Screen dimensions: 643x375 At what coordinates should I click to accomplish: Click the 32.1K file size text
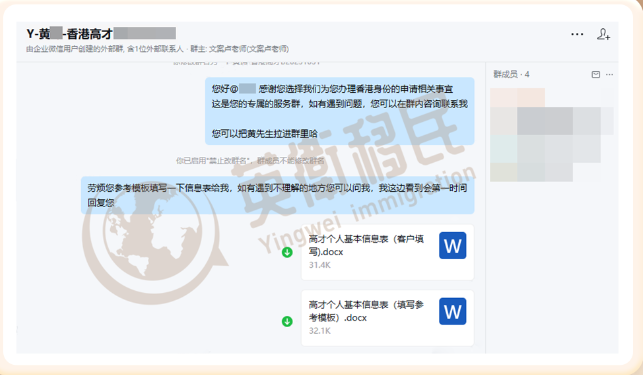coord(319,331)
